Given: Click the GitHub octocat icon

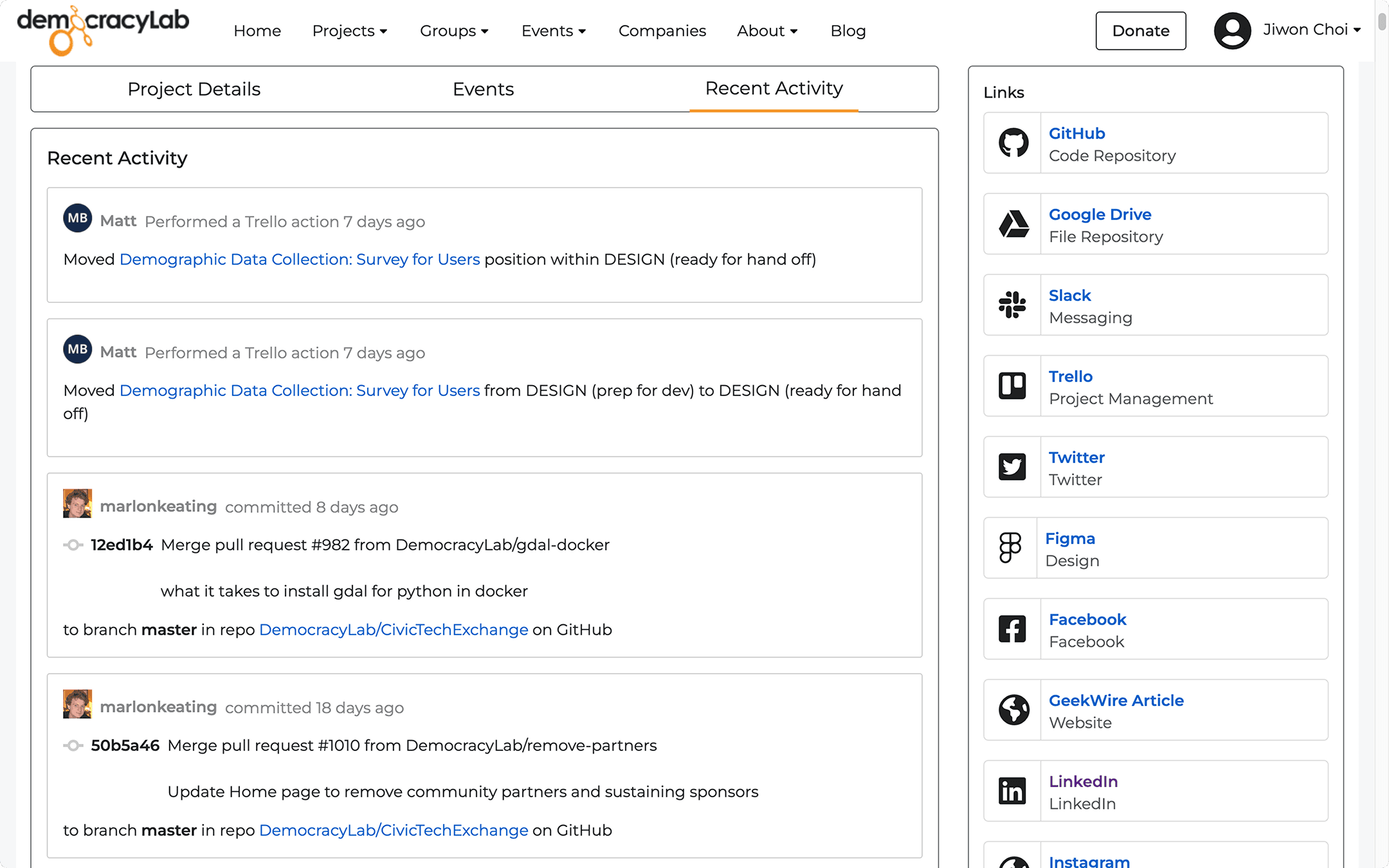Looking at the screenshot, I should pyautogui.click(x=1013, y=143).
